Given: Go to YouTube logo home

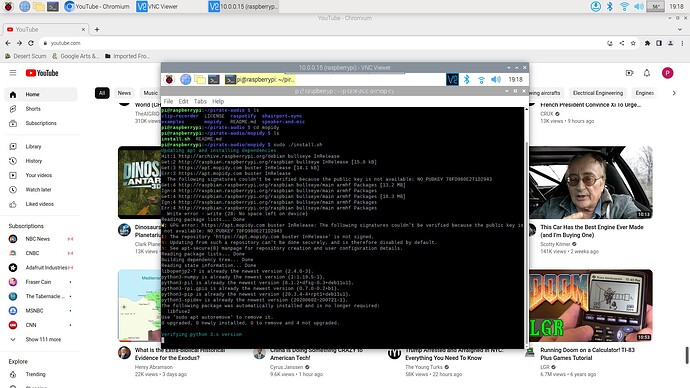Looking at the screenshot, I should click(42, 73).
